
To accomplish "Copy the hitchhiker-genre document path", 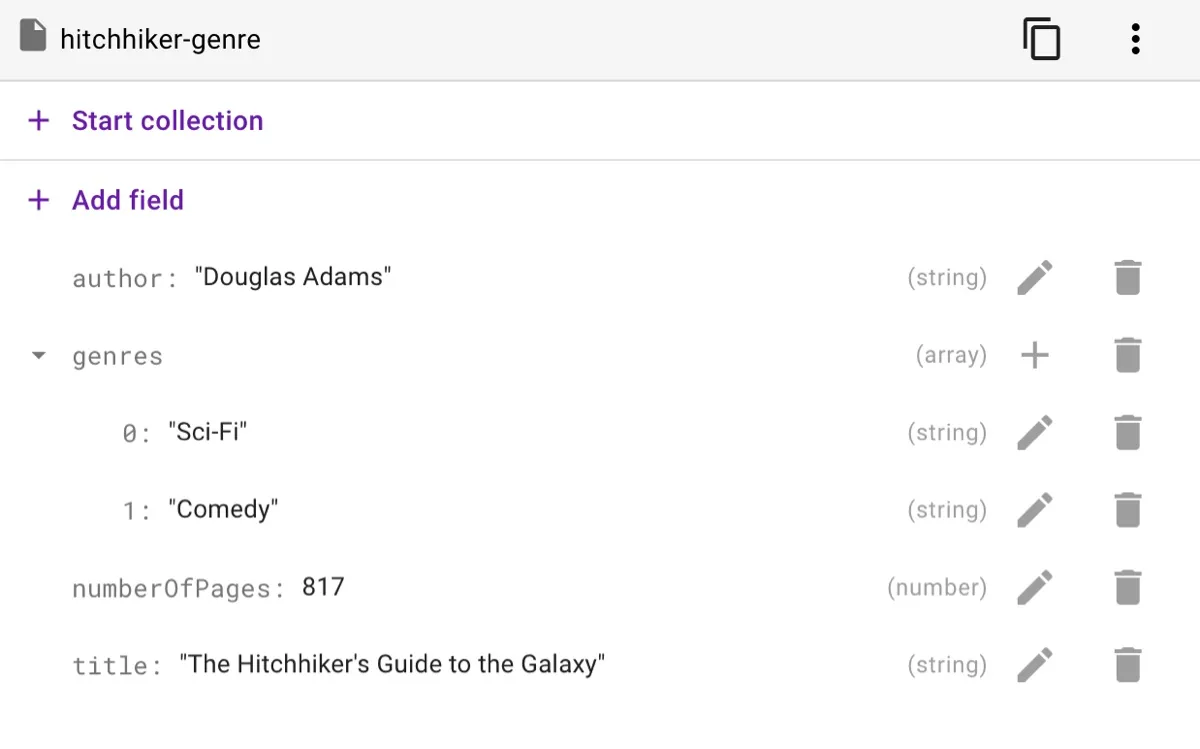I will (x=1041, y=40).
